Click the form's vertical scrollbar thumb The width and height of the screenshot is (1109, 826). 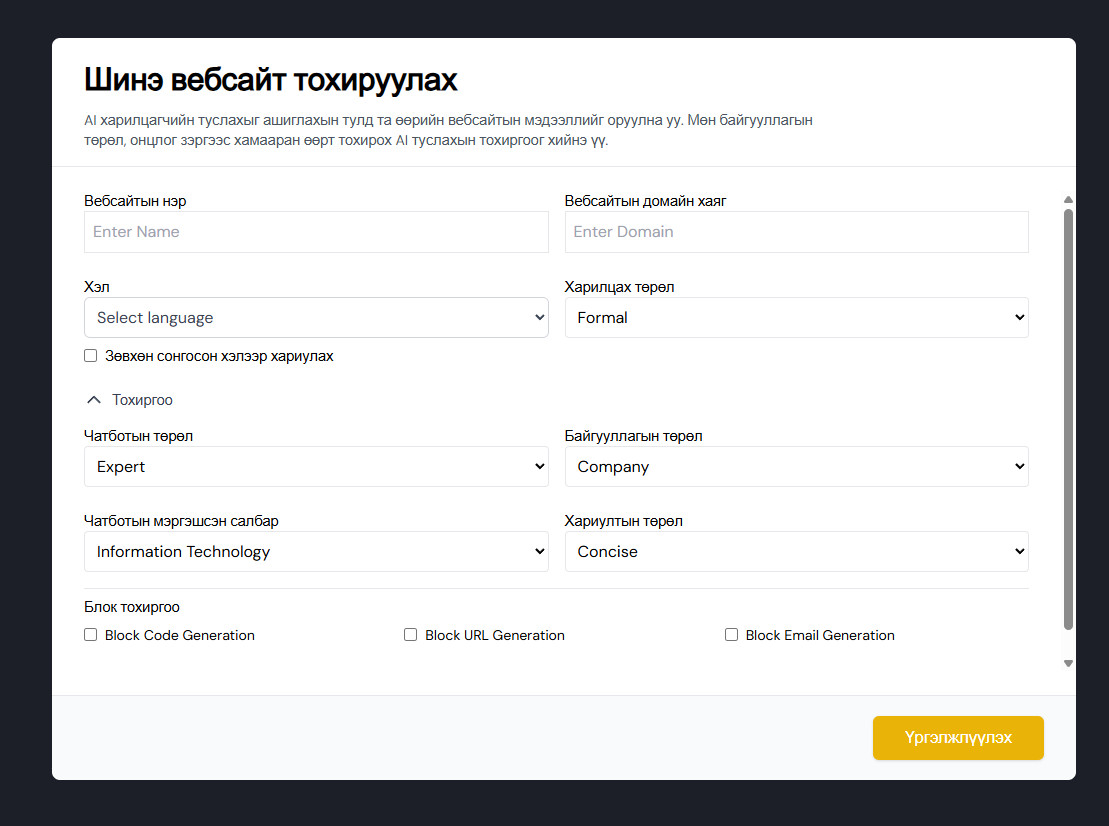pyautogui.click(x=1068, y=420)
